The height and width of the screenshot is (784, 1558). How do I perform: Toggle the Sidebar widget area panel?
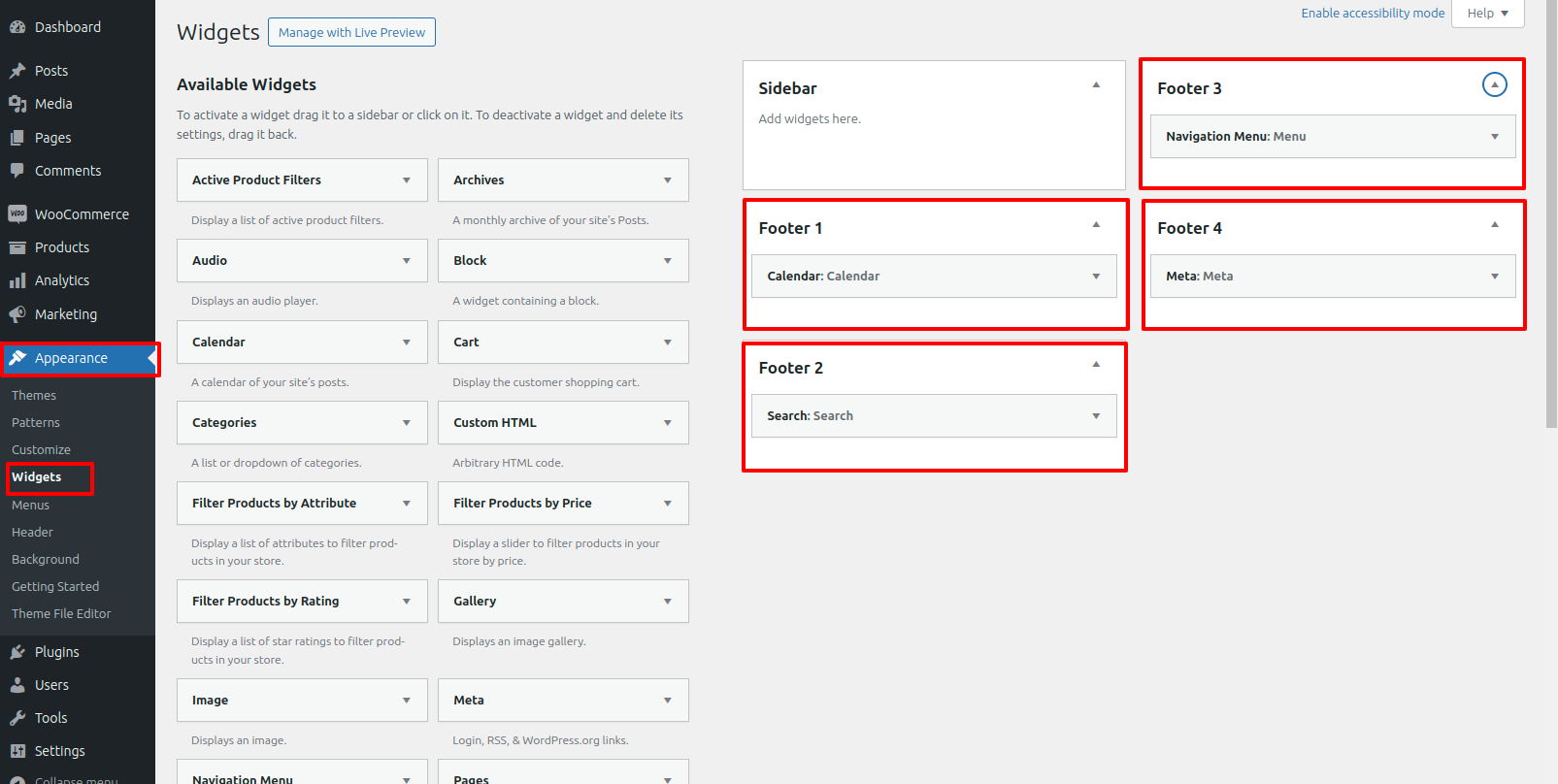click(1096, 85)
